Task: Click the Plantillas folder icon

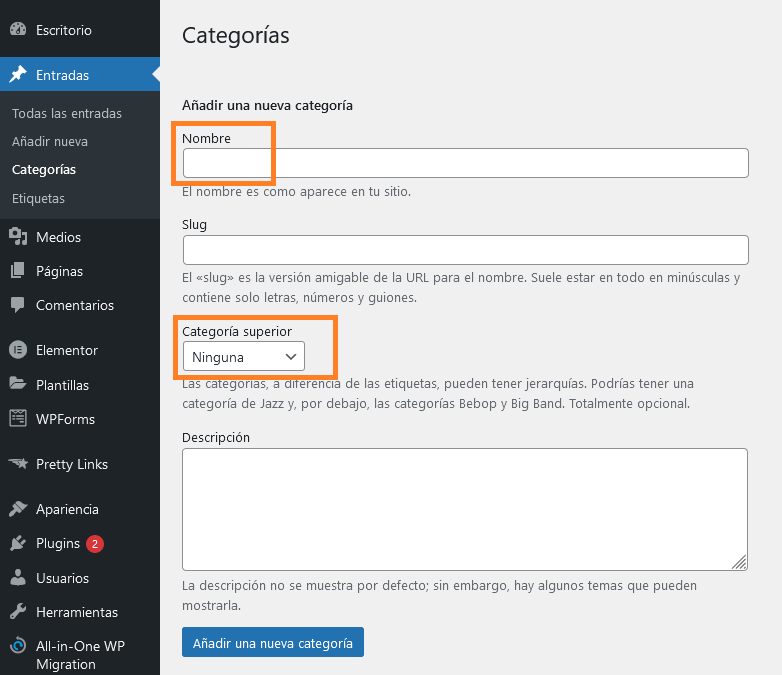Action: pos(18,385)
